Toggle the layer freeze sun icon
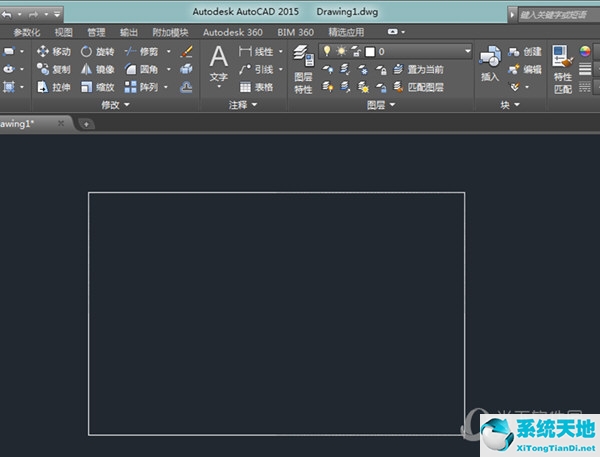 [x=340, y=50]
